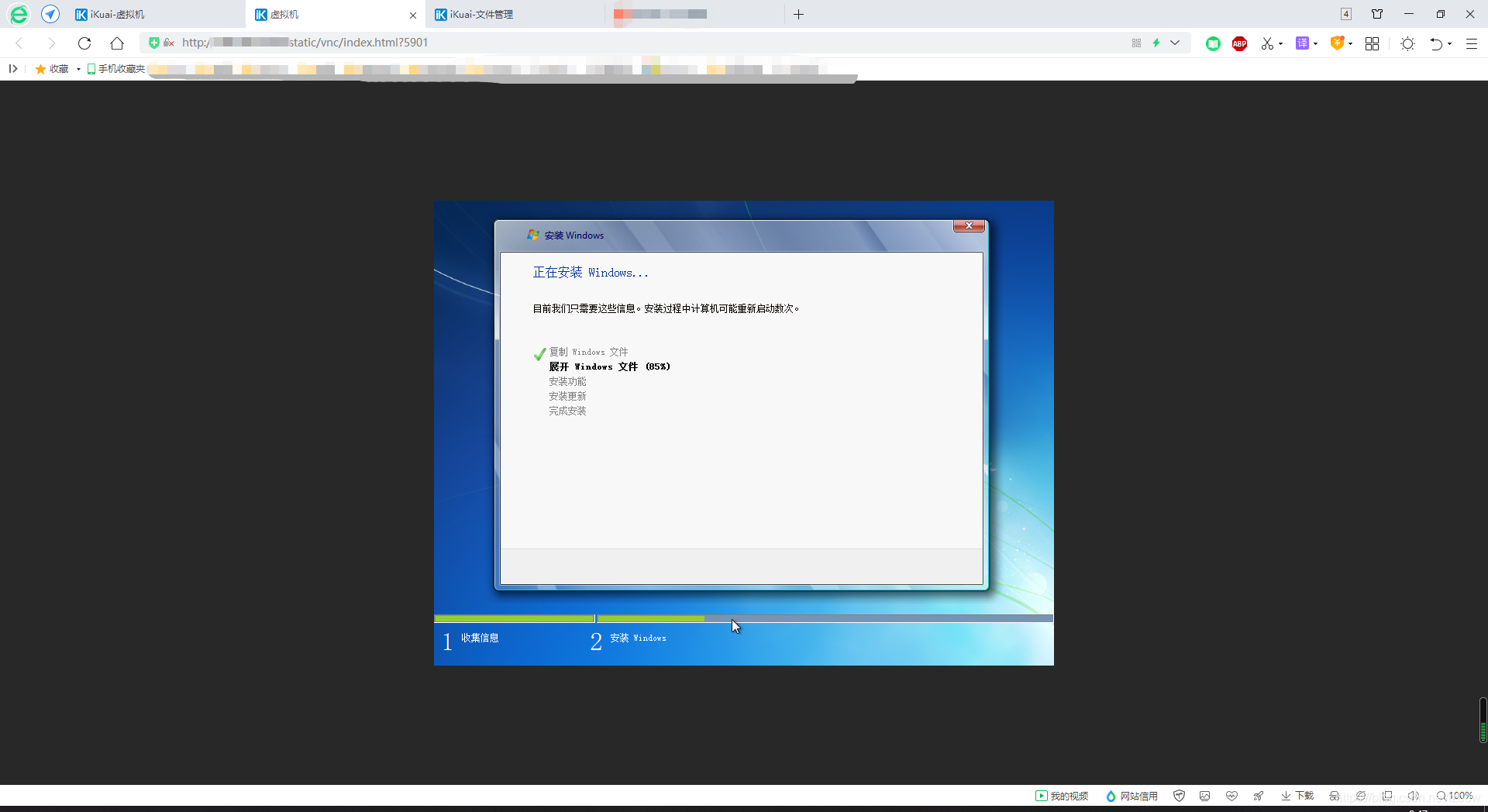1488x812 pixels.
Task: Click the stage 2 安装 Windows label
Action: pyautogui.click(x=638, y=638)
